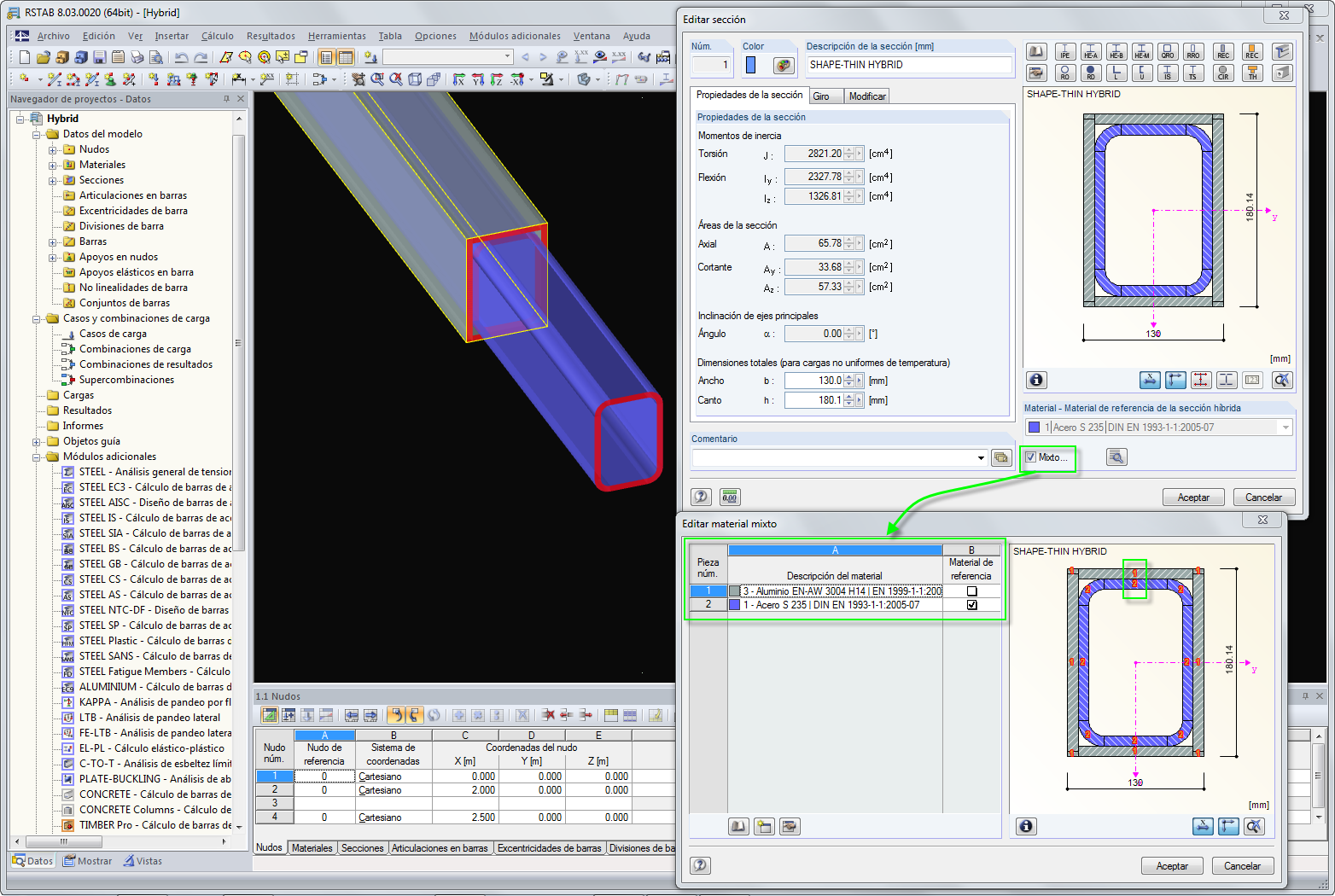This screenshot has height=896, width=1335.
Task: Open the material library magnifier button
Action: pos(1116,457)
